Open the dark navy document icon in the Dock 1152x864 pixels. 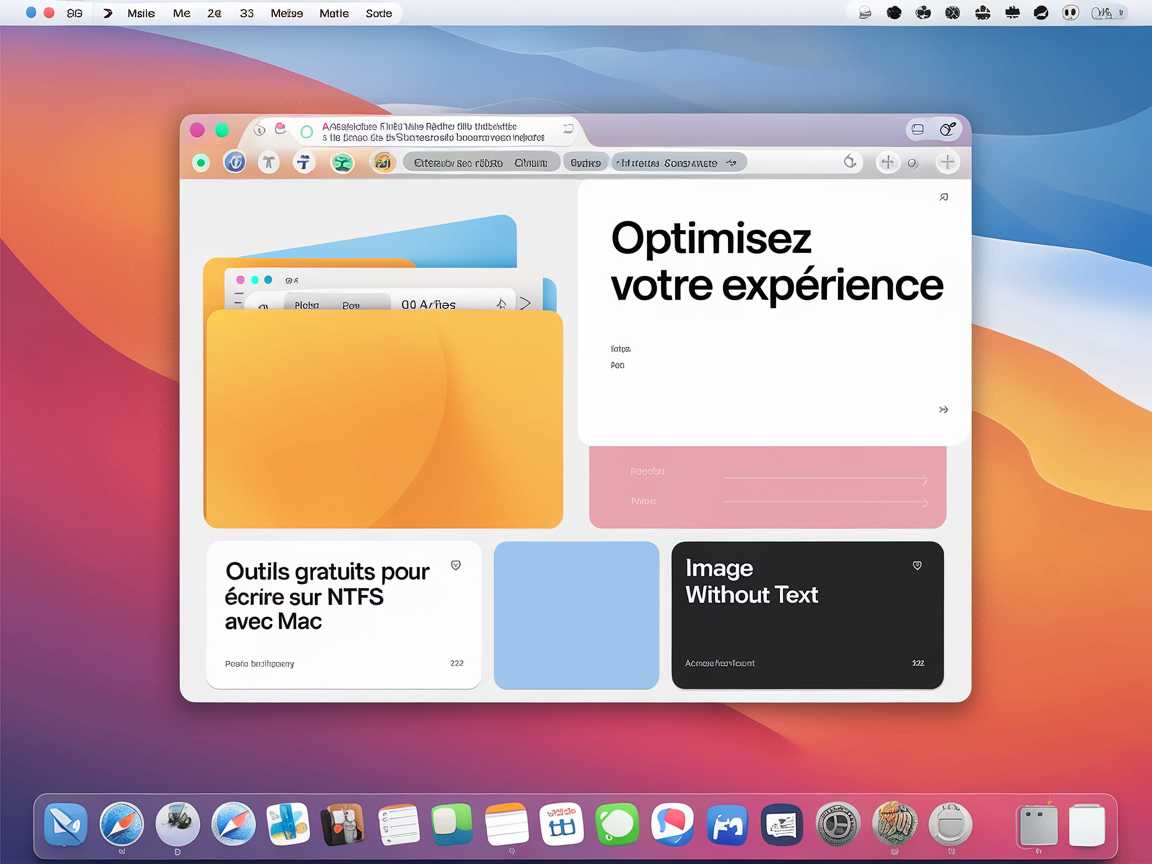[x=782, y=824]
